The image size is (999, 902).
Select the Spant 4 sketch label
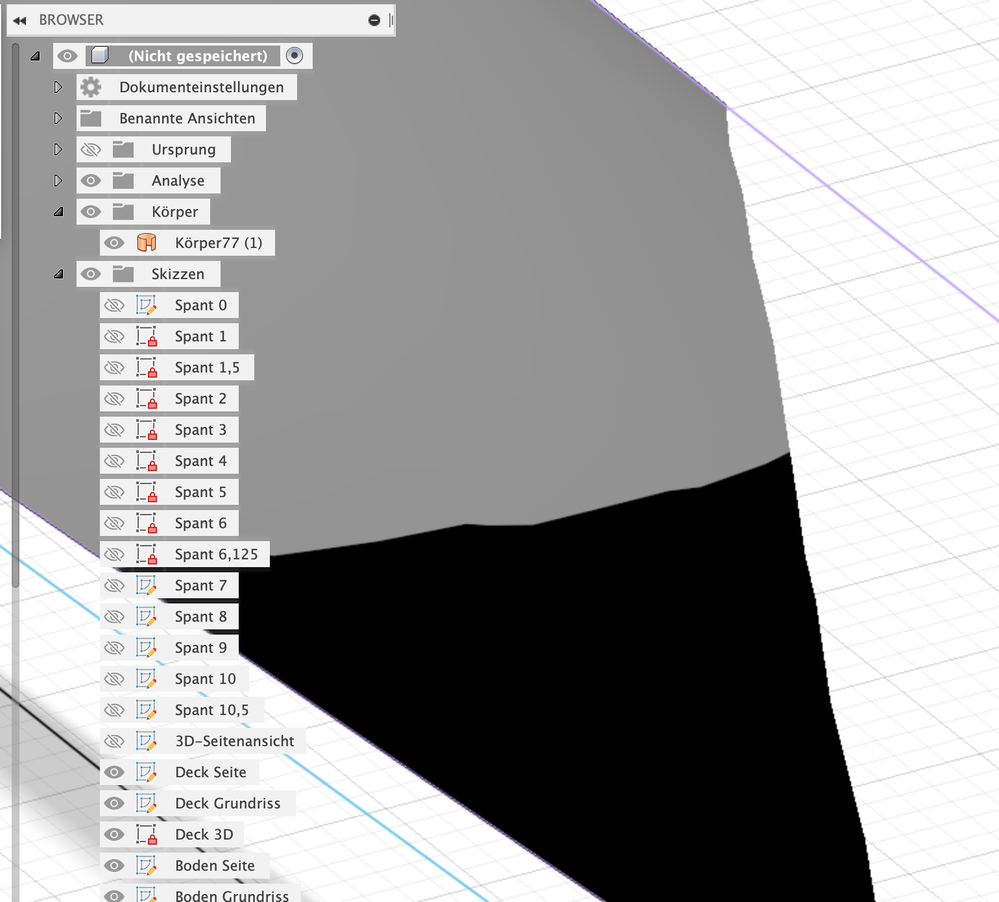(201, 461)
